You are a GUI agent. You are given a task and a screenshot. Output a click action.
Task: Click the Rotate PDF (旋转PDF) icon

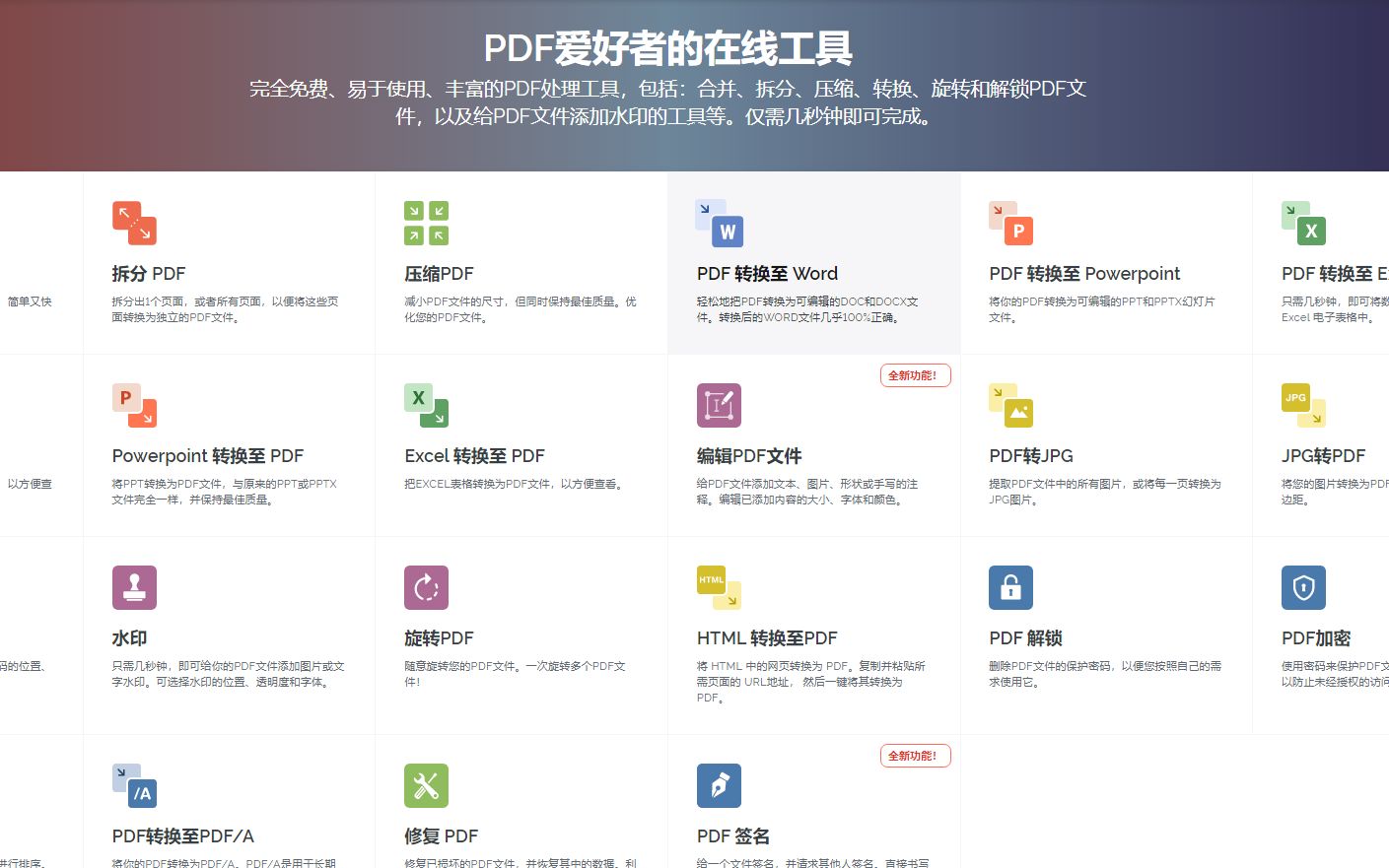pos(426,587)
